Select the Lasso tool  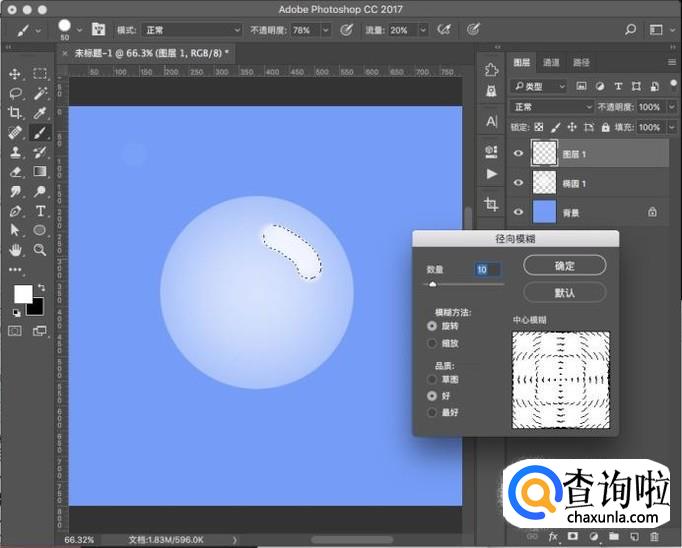[x=15, y=93]
